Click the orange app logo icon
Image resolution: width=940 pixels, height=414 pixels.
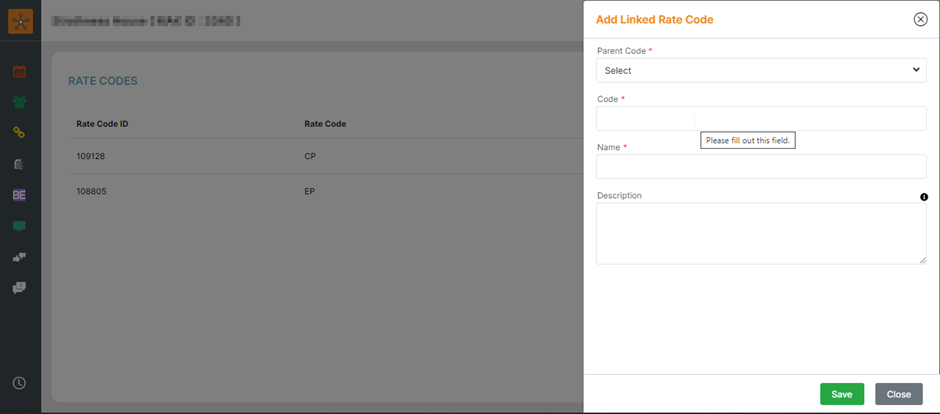(x=20, y=20)
